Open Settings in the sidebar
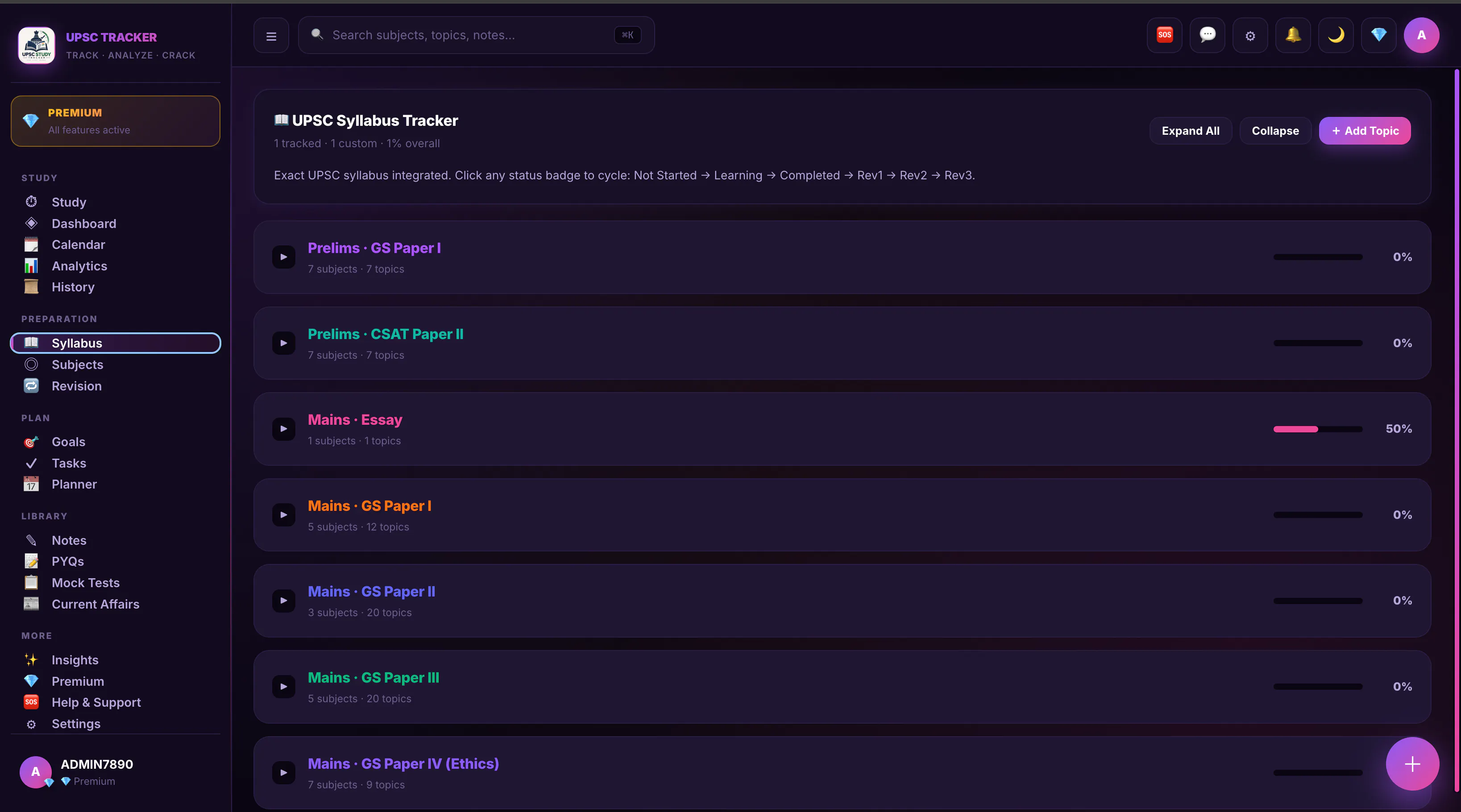The width and height of the screenshot is (1461, 812). tap(115, 724)
